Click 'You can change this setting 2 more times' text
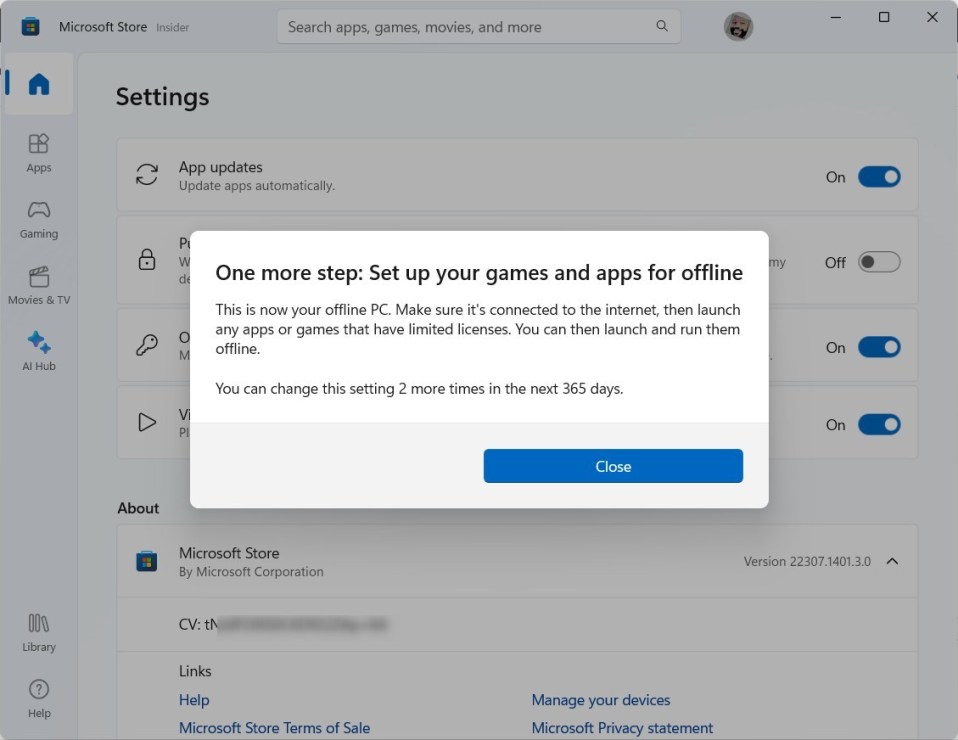This screenshot has height=740, width=958. 419,389
